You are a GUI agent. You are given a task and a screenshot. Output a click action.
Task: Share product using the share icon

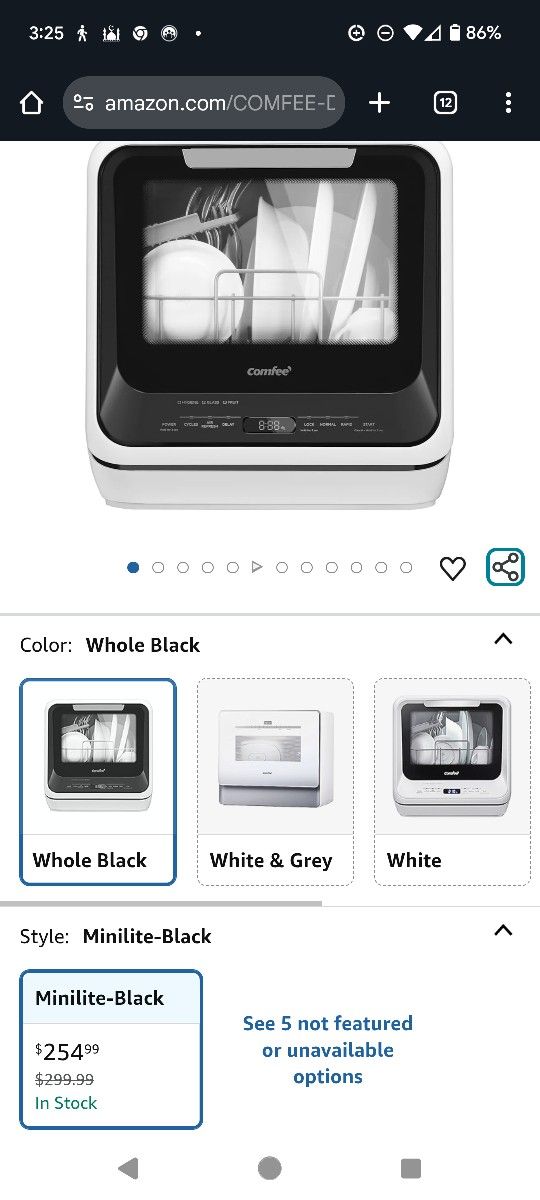pos(506,567)
